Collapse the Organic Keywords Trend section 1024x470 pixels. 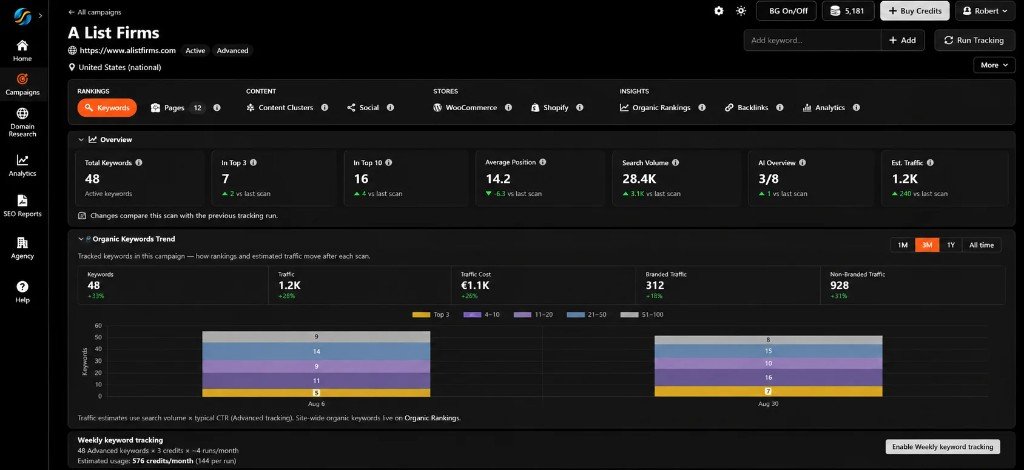click(x=81, y=239)
